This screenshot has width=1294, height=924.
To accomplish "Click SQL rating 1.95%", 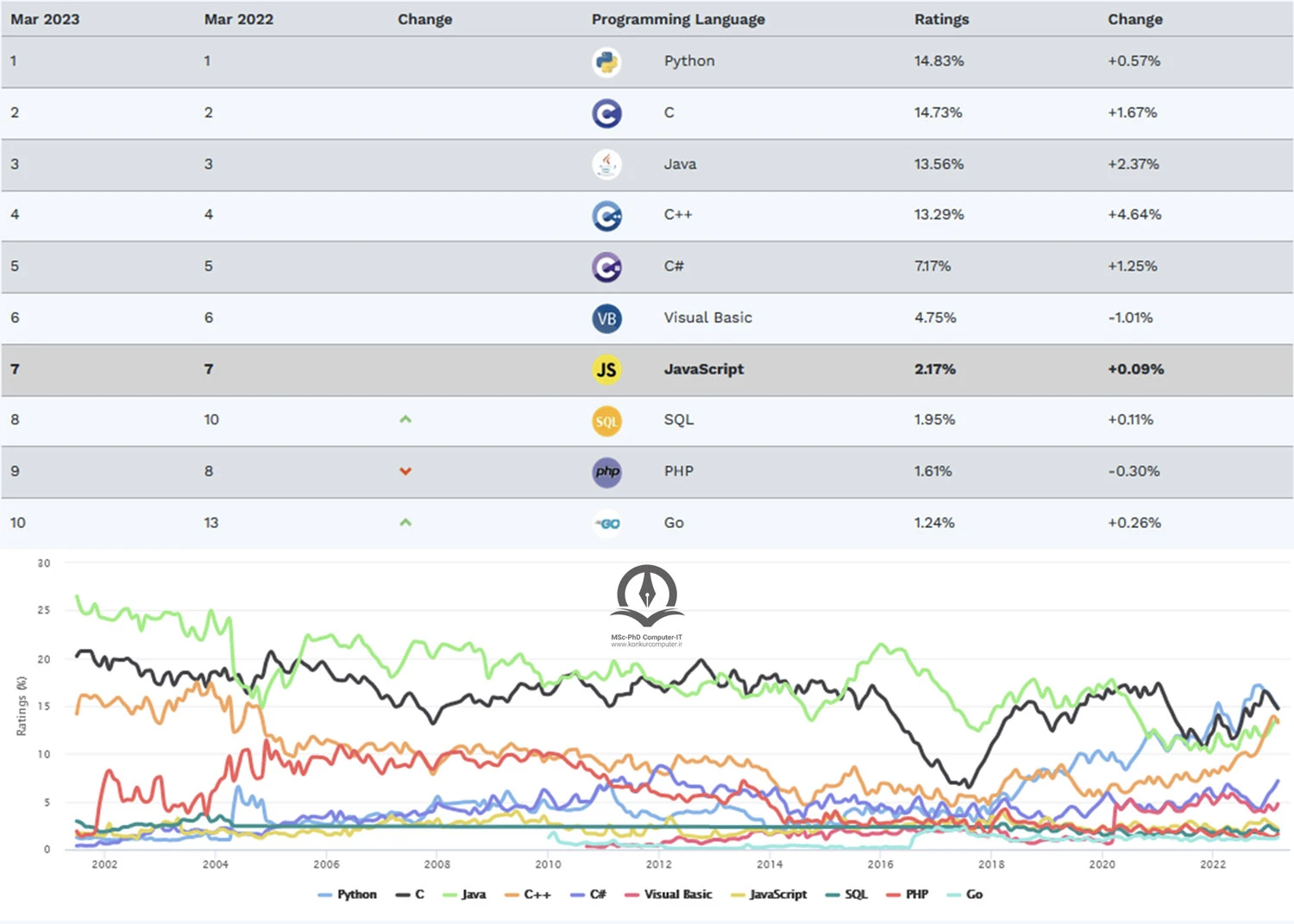I will 935,419.
